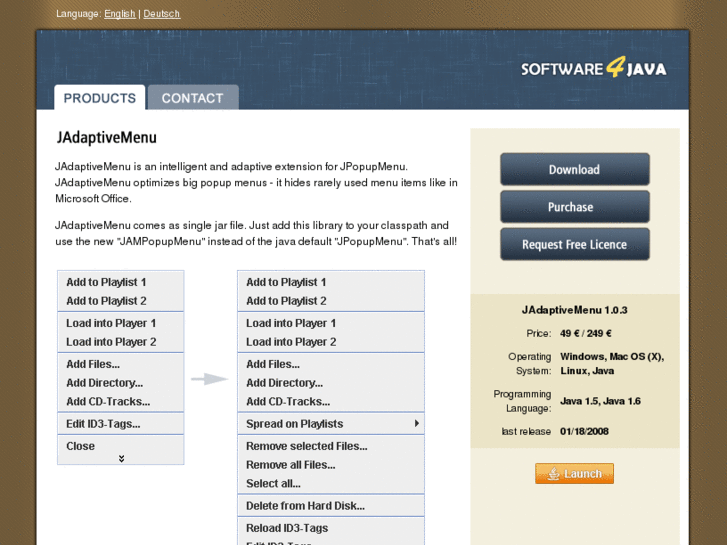Image resolution: width=727 pixels, height=545 pixels.
Task: Click the JAdaptiveMenu page heading
Action: coord(107,137)
